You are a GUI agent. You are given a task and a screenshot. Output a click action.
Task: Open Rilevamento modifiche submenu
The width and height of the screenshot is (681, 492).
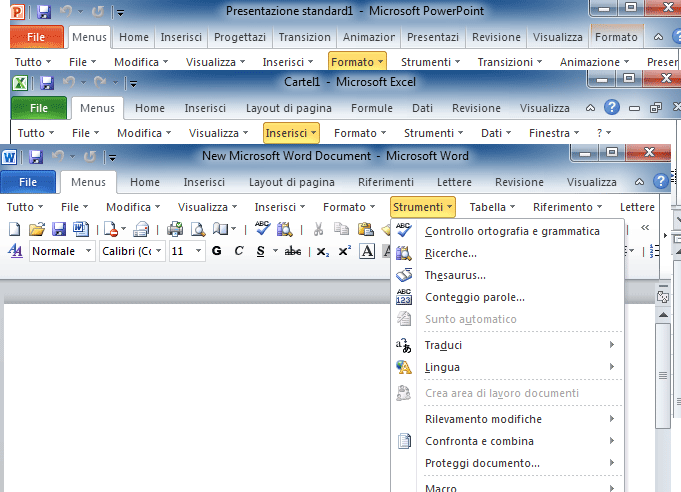point(507,419)
